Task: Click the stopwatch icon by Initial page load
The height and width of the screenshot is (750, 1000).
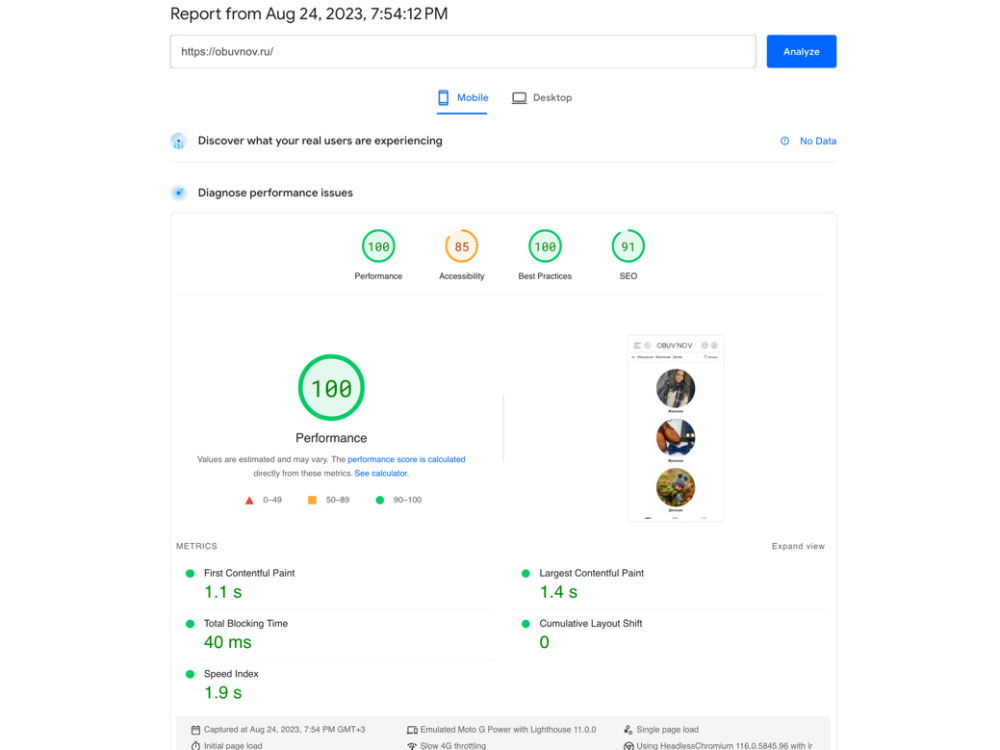Action: click(196, 746)
